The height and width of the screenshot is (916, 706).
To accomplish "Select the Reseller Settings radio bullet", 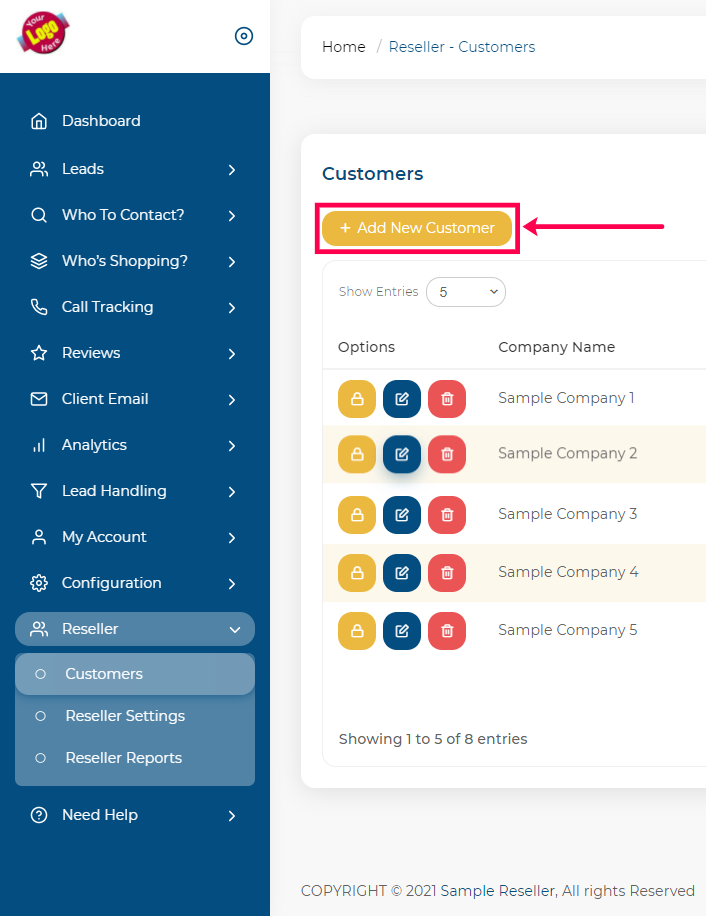I will tap(40, 716).
